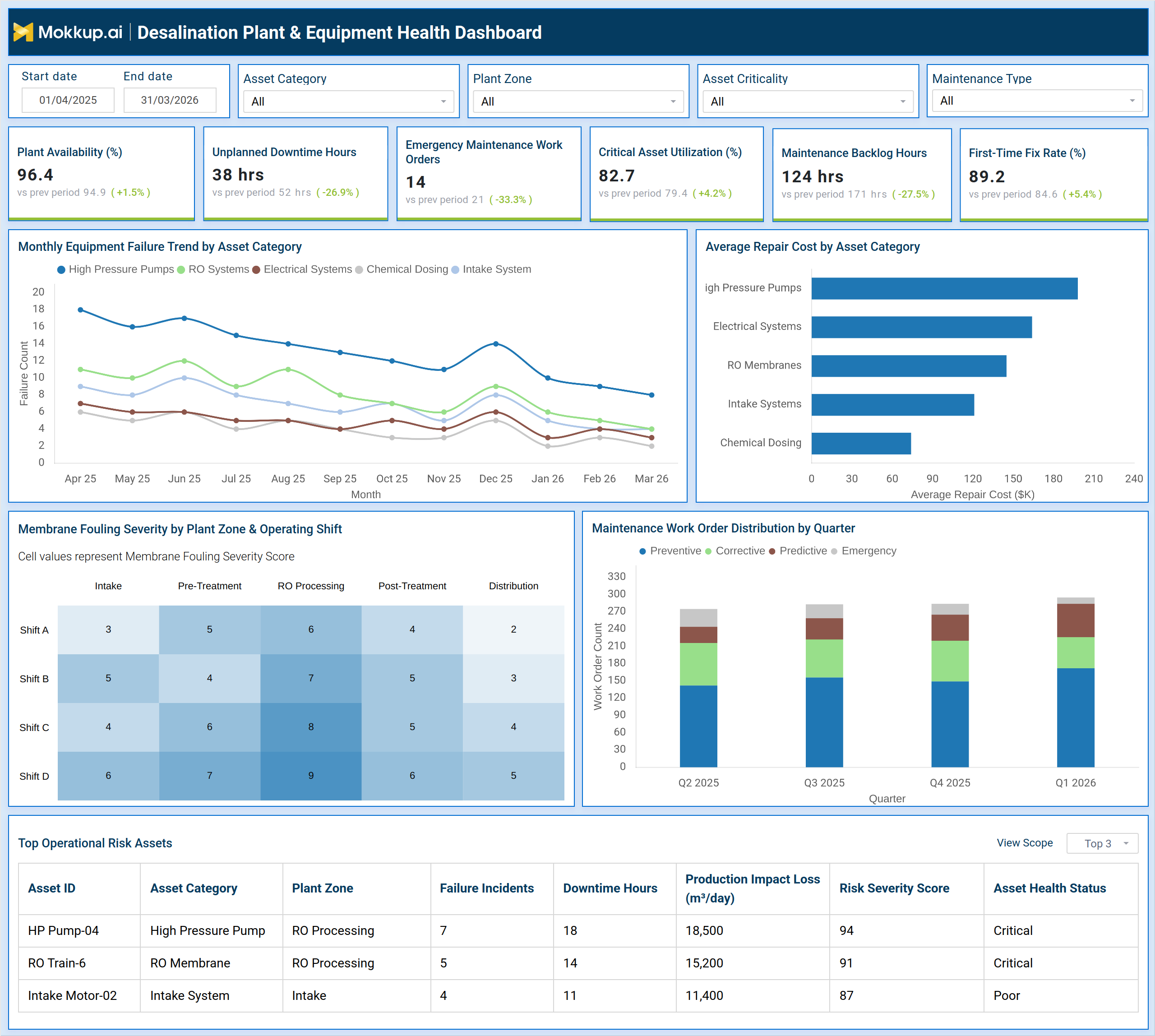Select the RO Train-6 asset cell
The width and height of the screenshot is (1155, 1036).
79,963
